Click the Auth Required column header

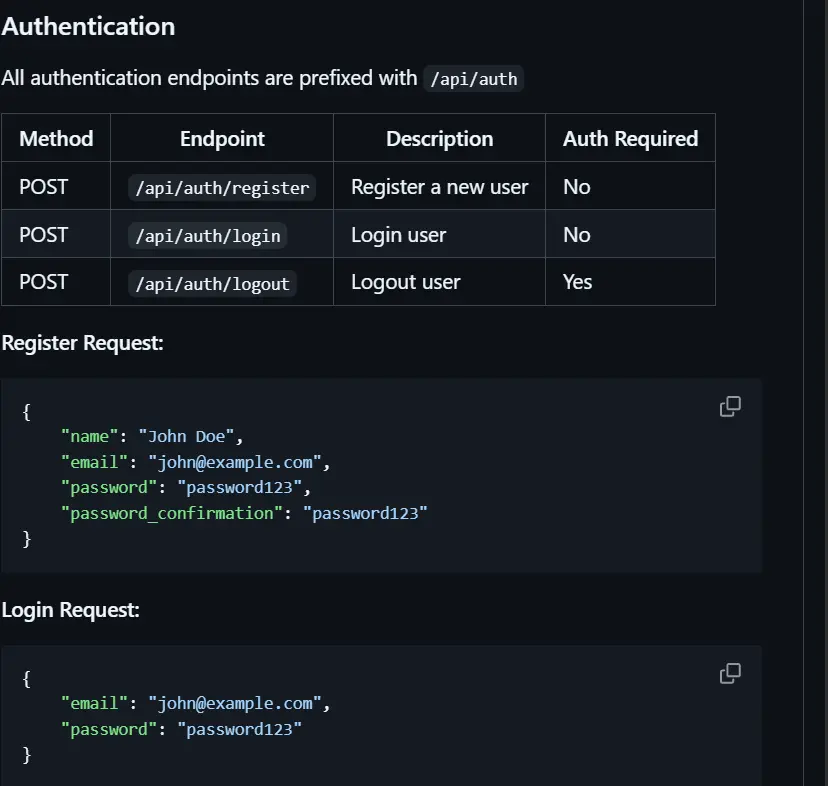coord(630,138)
